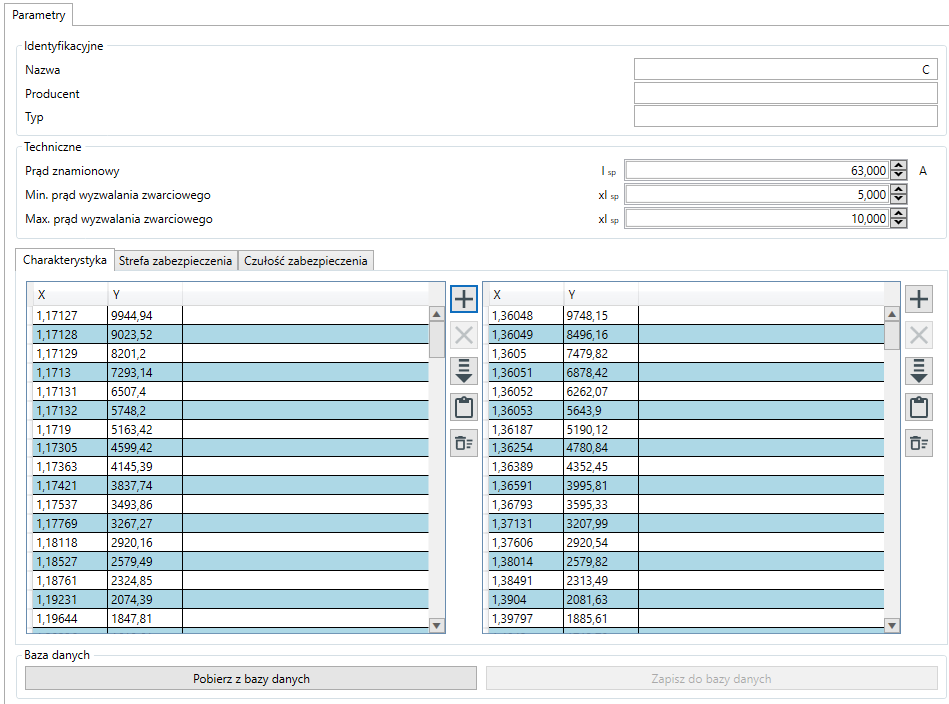Image resolution: width=949 pixels, height=704 pixels.
Task: Select the Y column header in right table
Action: coord(601,295)
